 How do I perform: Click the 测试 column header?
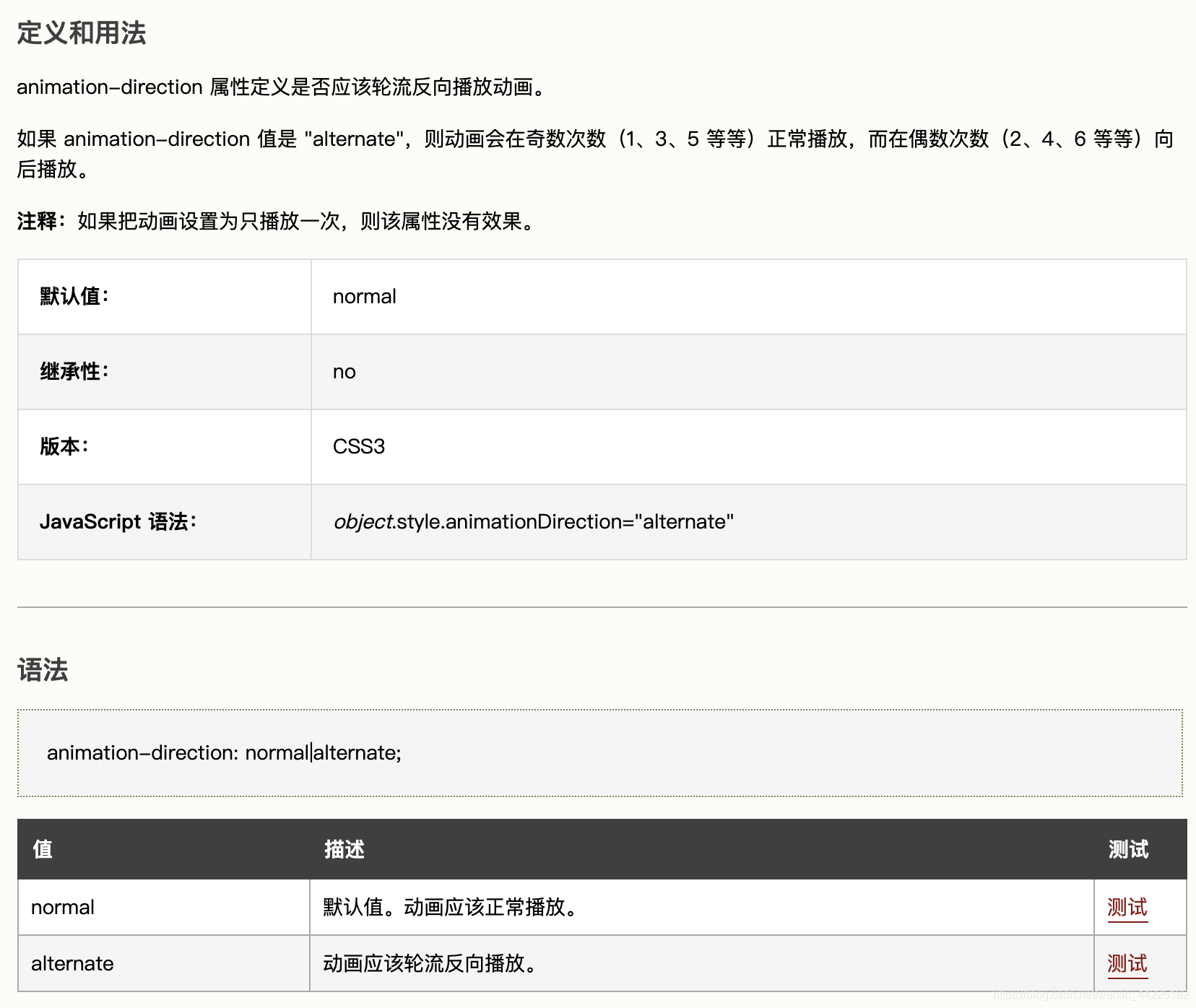tap(1128, 849)
